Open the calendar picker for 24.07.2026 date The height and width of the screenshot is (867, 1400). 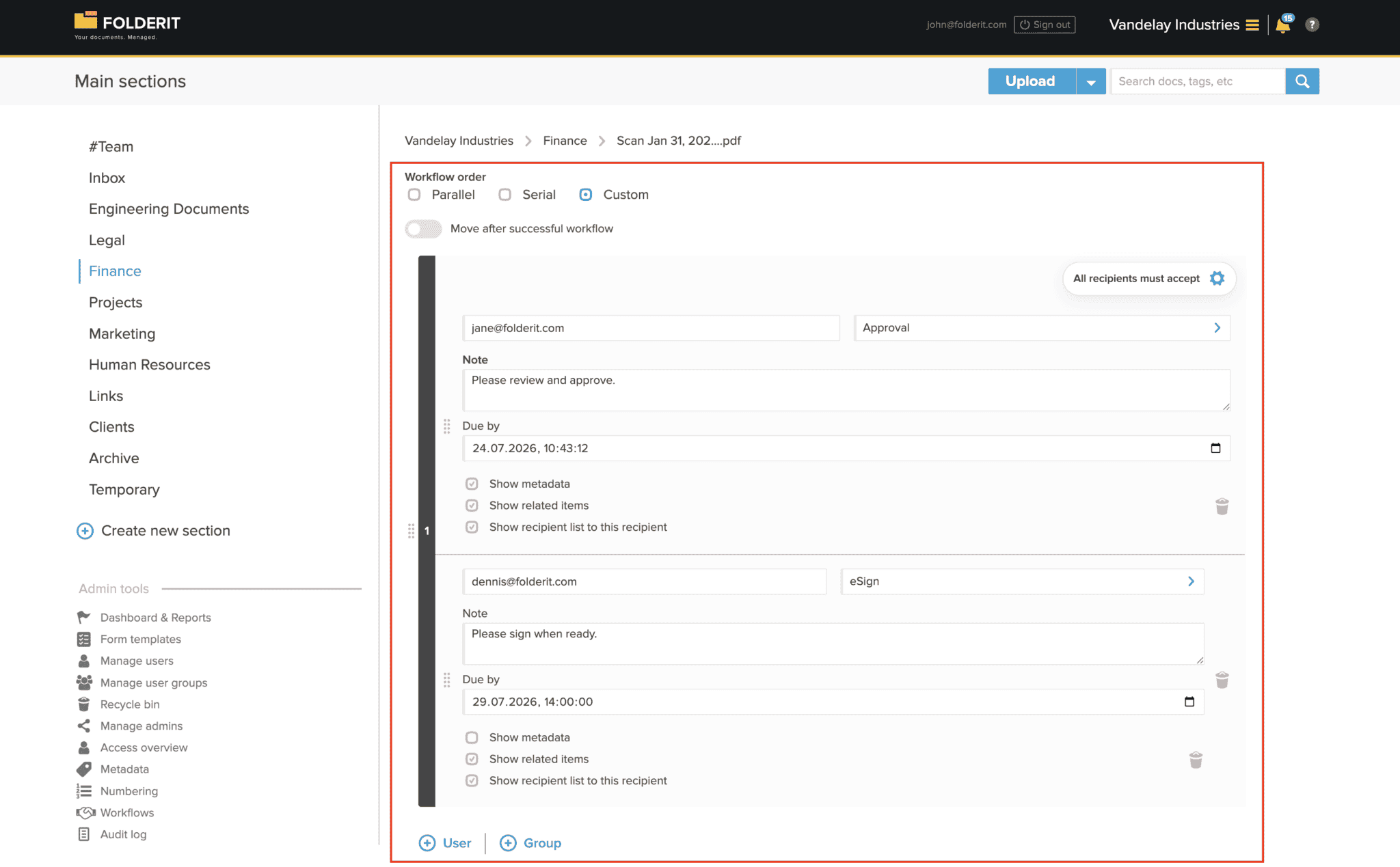1215,448
